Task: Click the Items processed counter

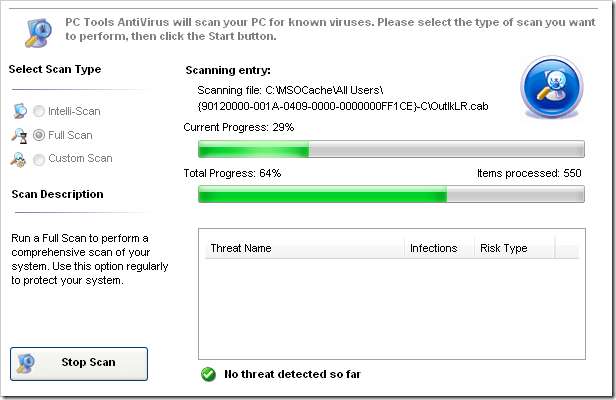Action: (529, 173)
